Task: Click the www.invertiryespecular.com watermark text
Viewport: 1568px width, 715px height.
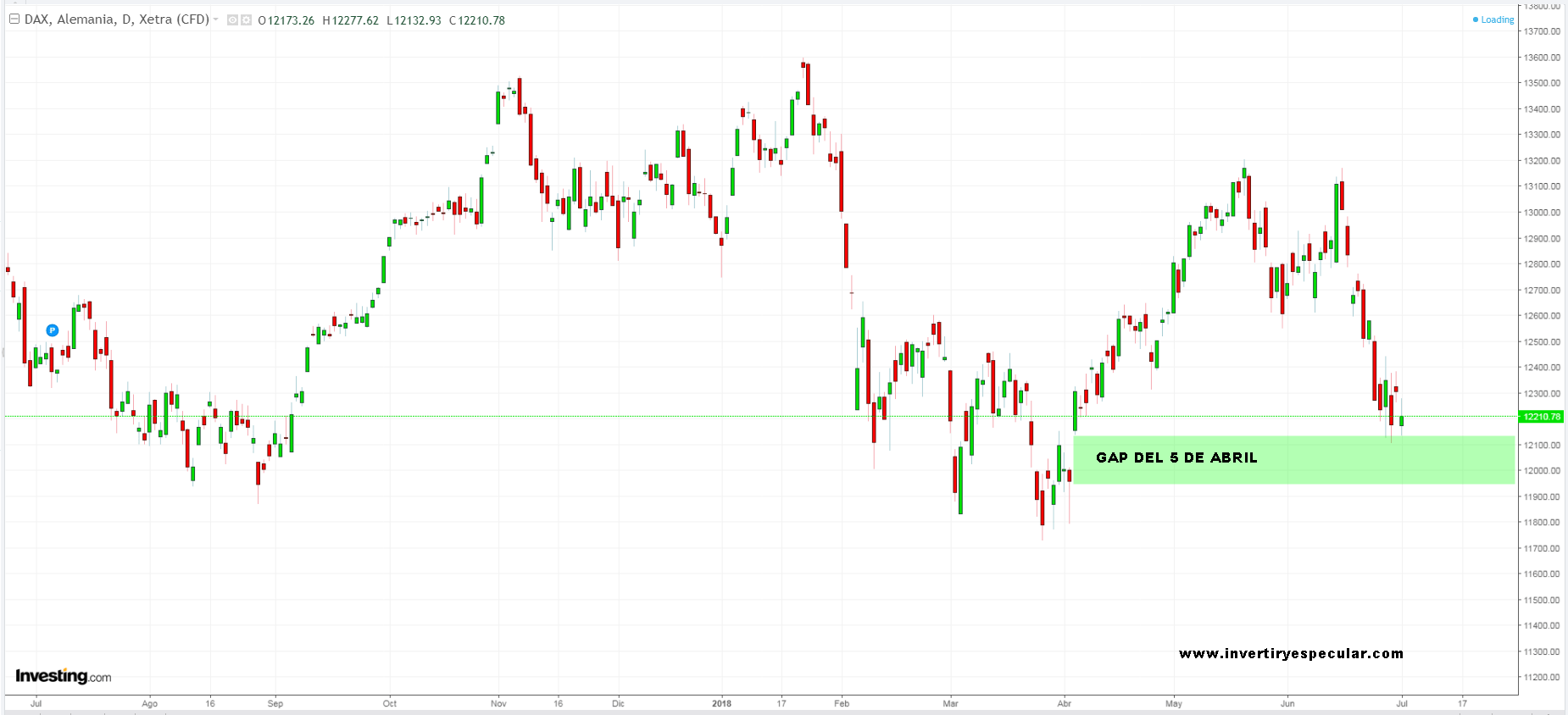Action: (x=1291, y=653)
